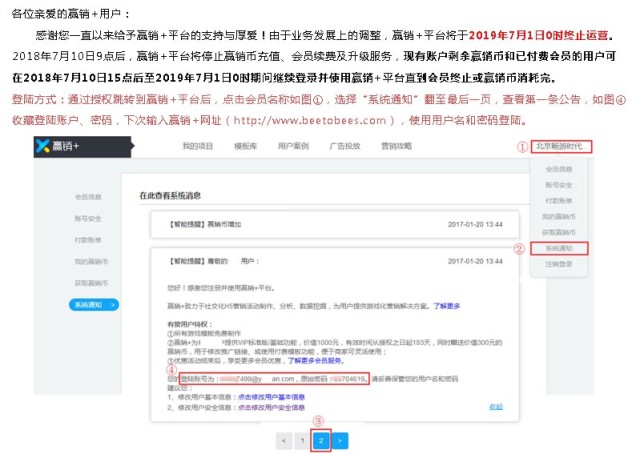Choose 系统通知 in the user dropdown menu
This screenshot has width=640, height=454.
pyautogui.click(x=559, y=248)
